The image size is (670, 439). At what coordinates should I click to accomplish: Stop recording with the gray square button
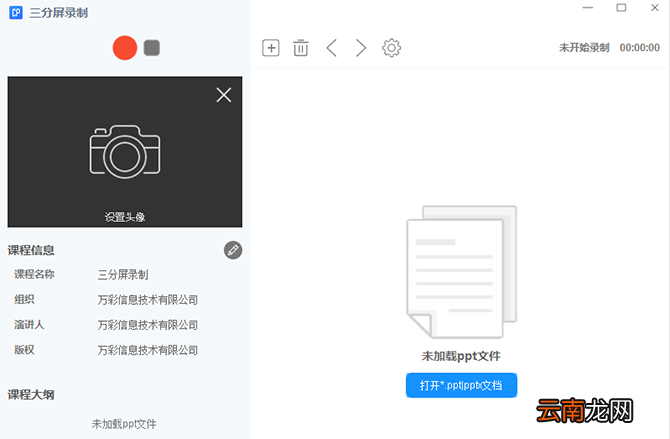click(x=152, y=48)
